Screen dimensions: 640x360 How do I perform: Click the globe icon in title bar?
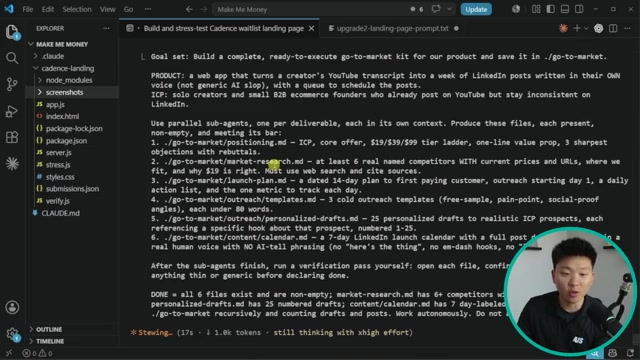(516, 9)
